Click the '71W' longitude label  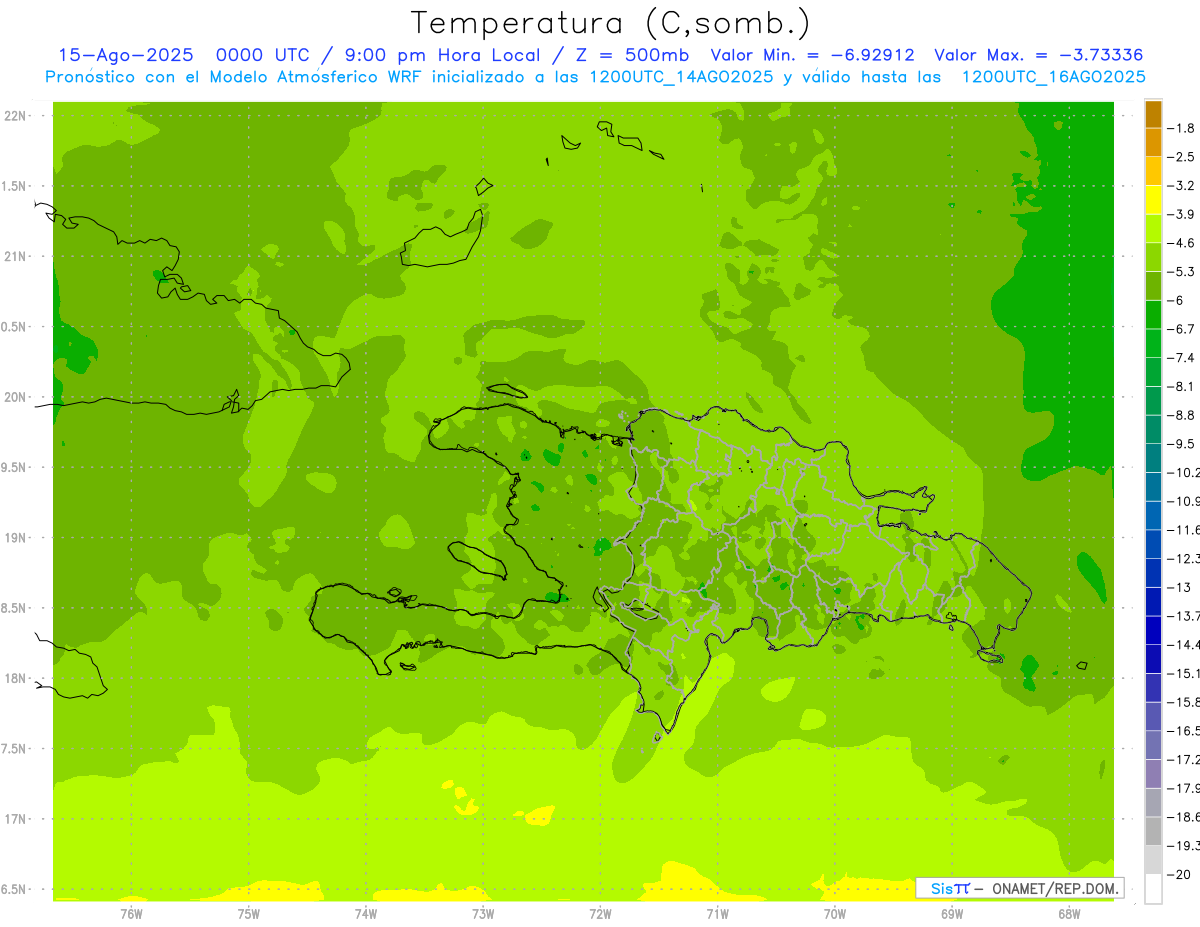click(x=717, y=913)
